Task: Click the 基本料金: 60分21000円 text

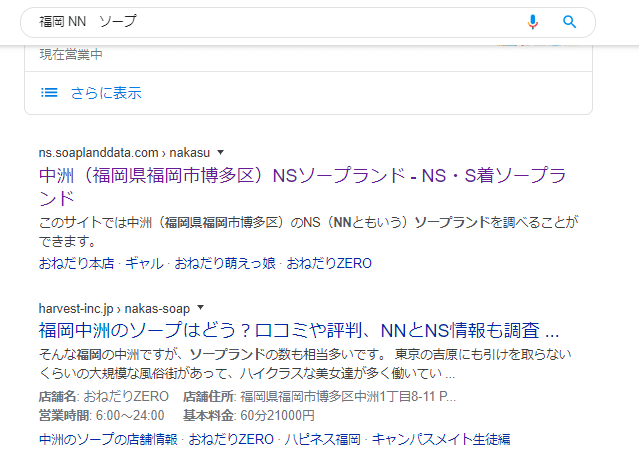Action: coord(249,416)
